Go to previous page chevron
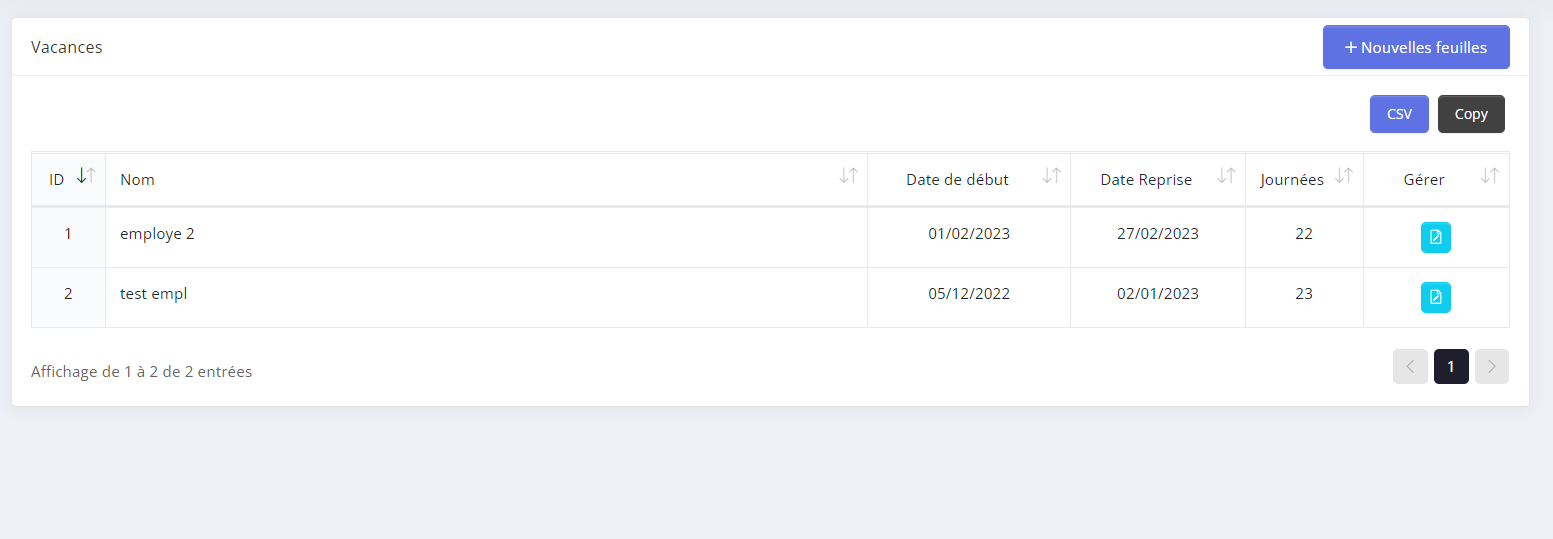 pyautogui.click(x=1410, y=367)
